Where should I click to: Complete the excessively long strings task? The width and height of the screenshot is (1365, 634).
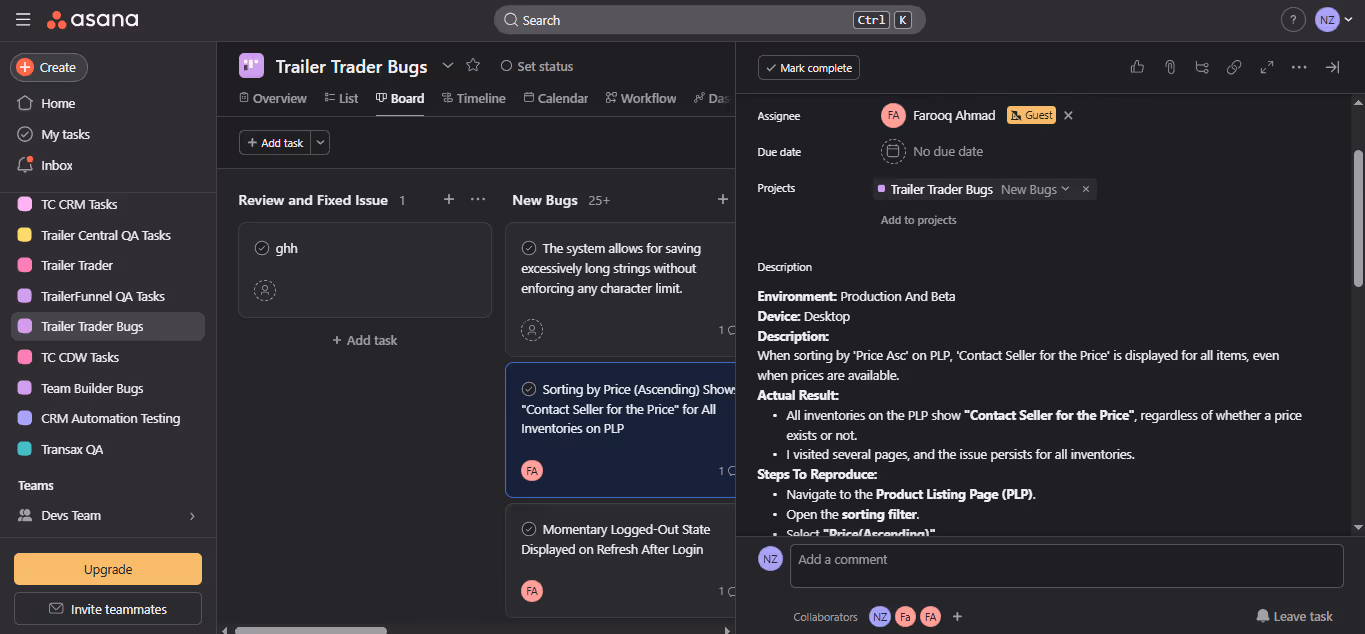pyautogui.click(x=529, y=248)
